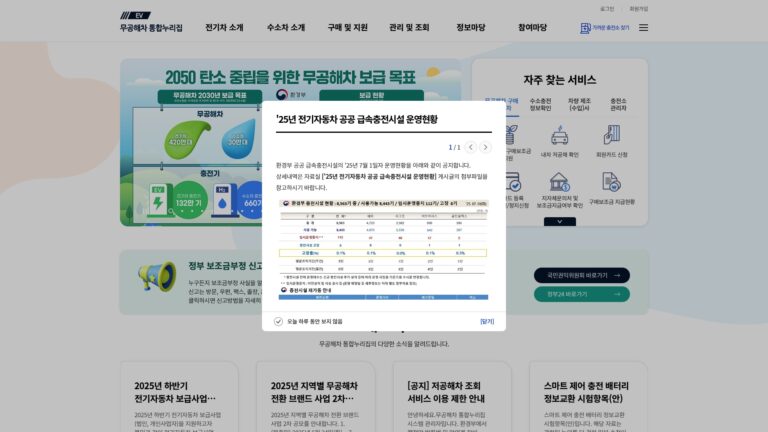Select the 충전소 관리자 tab

point(618,104)
